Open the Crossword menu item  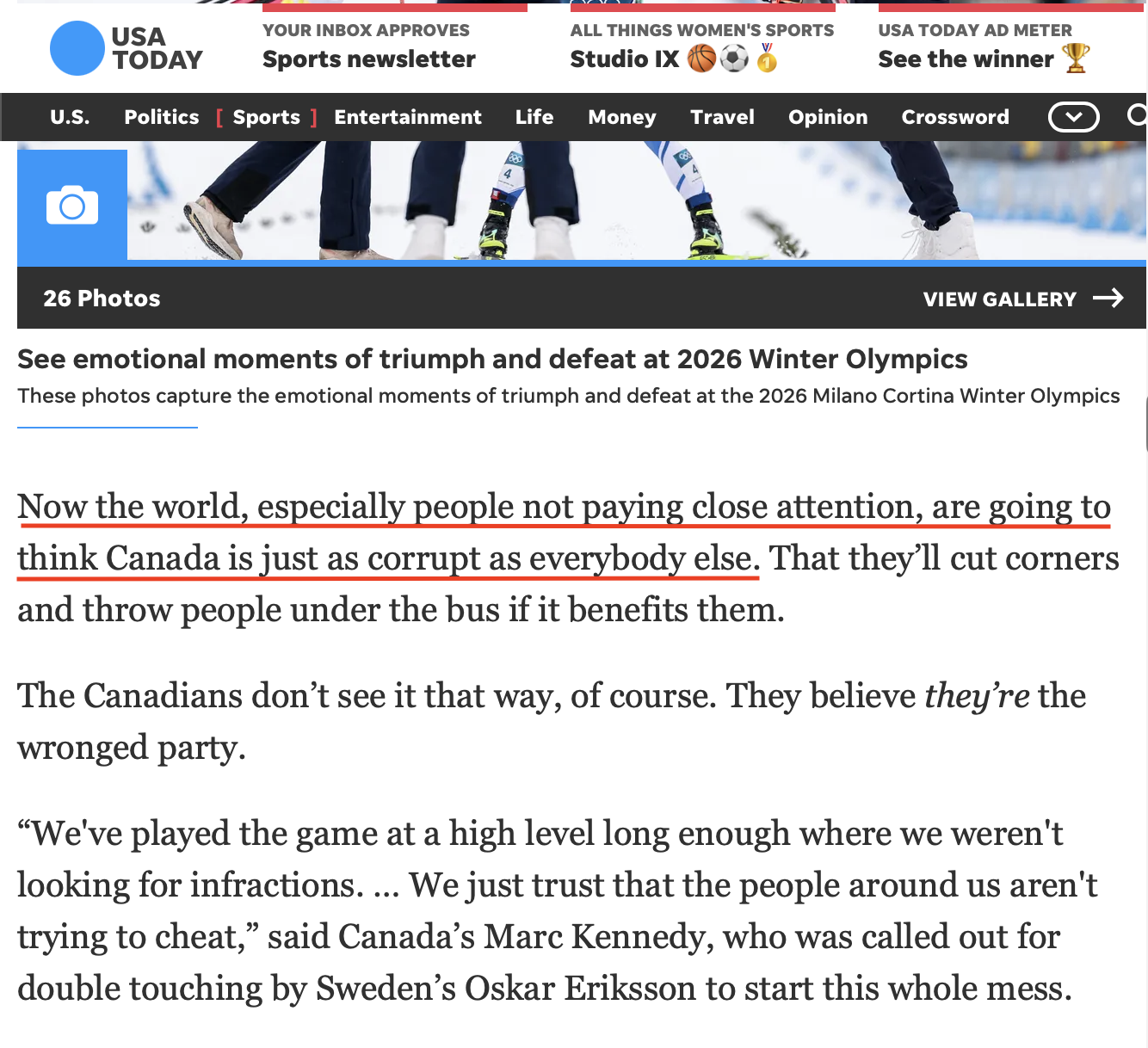coord(955,117)
